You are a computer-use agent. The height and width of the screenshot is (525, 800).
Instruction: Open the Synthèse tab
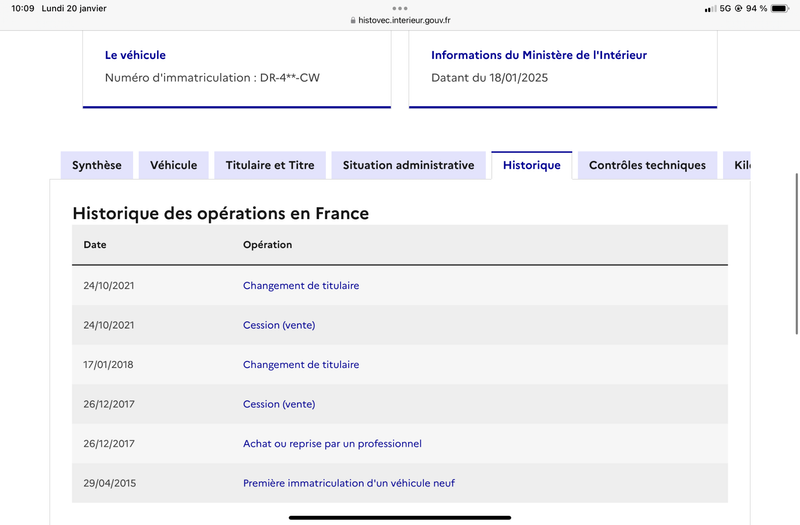[x=97, y=165]
